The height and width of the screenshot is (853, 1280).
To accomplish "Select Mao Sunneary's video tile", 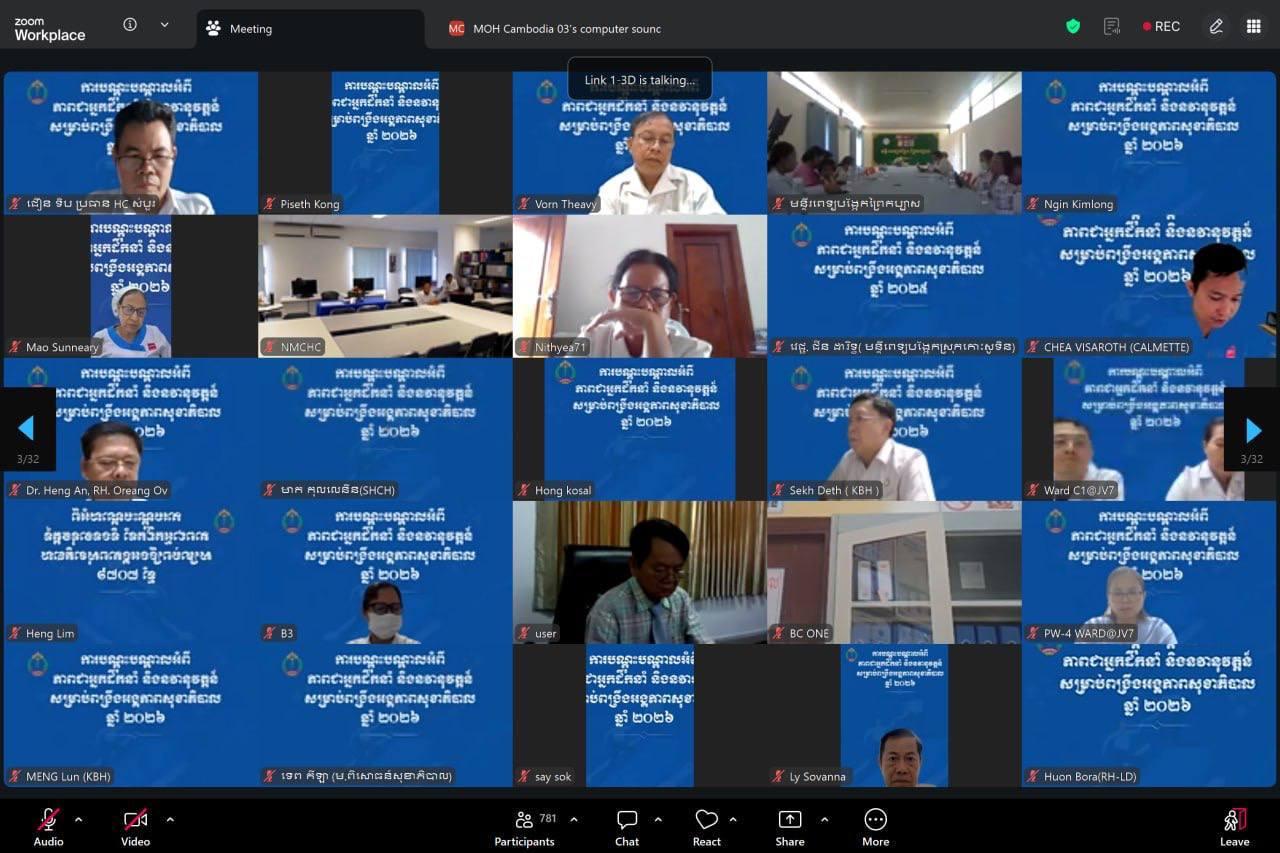I will [131, 286].
